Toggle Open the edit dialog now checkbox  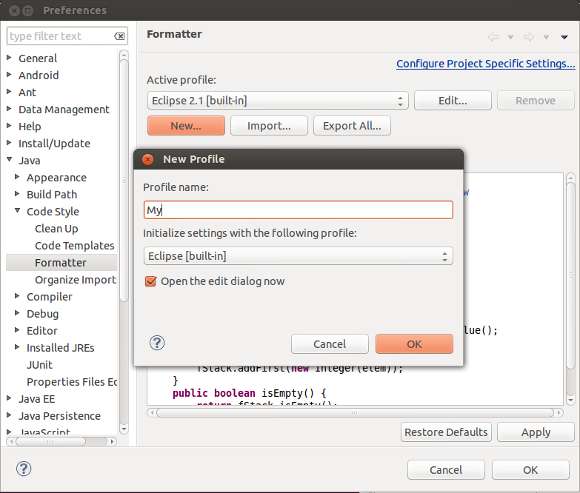(x=151, y=281)
